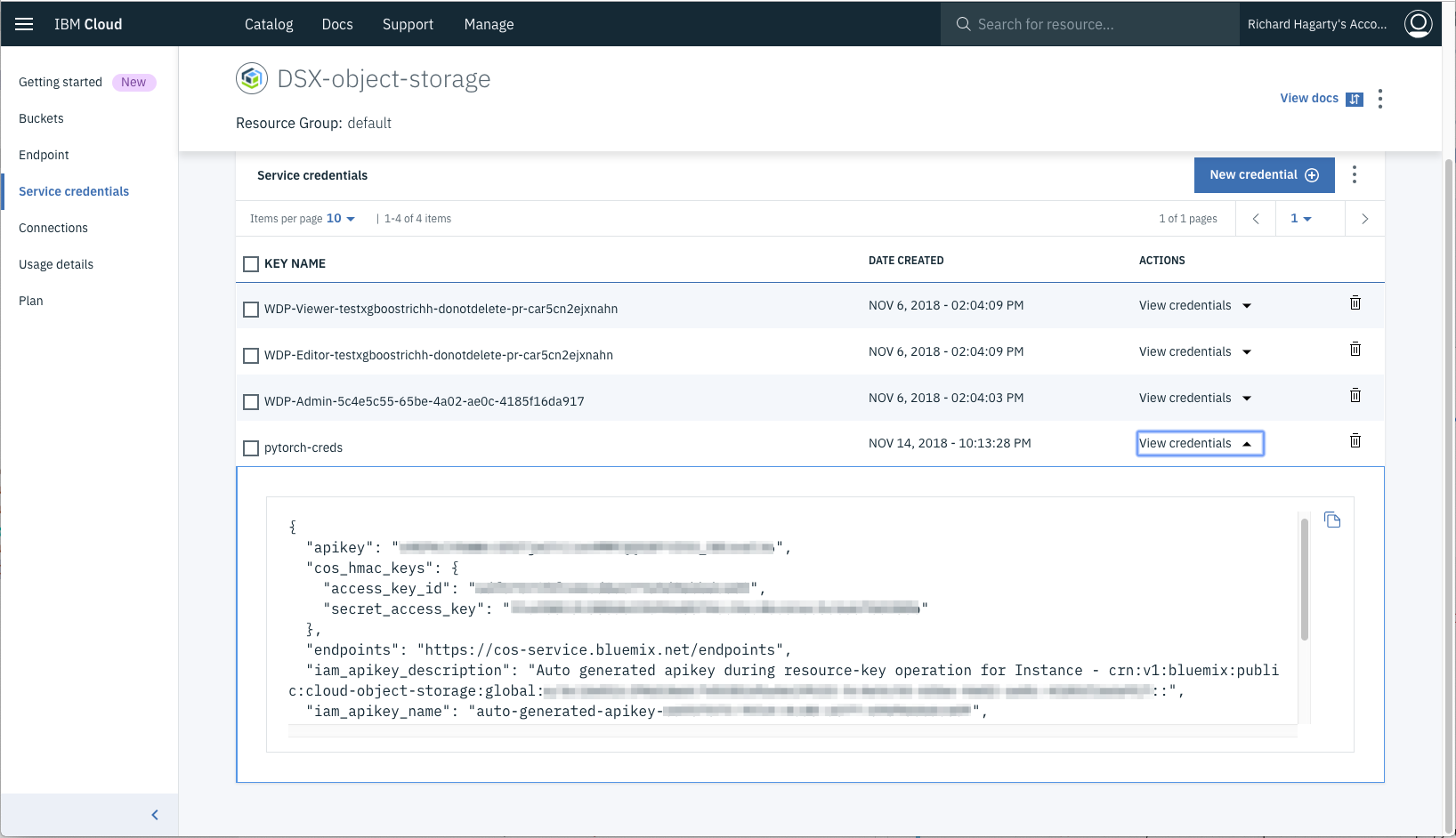Open Richard Hagarty's Account switcher
Viewport: 1456px width, 838px height.
click(x=1317, y=24)
